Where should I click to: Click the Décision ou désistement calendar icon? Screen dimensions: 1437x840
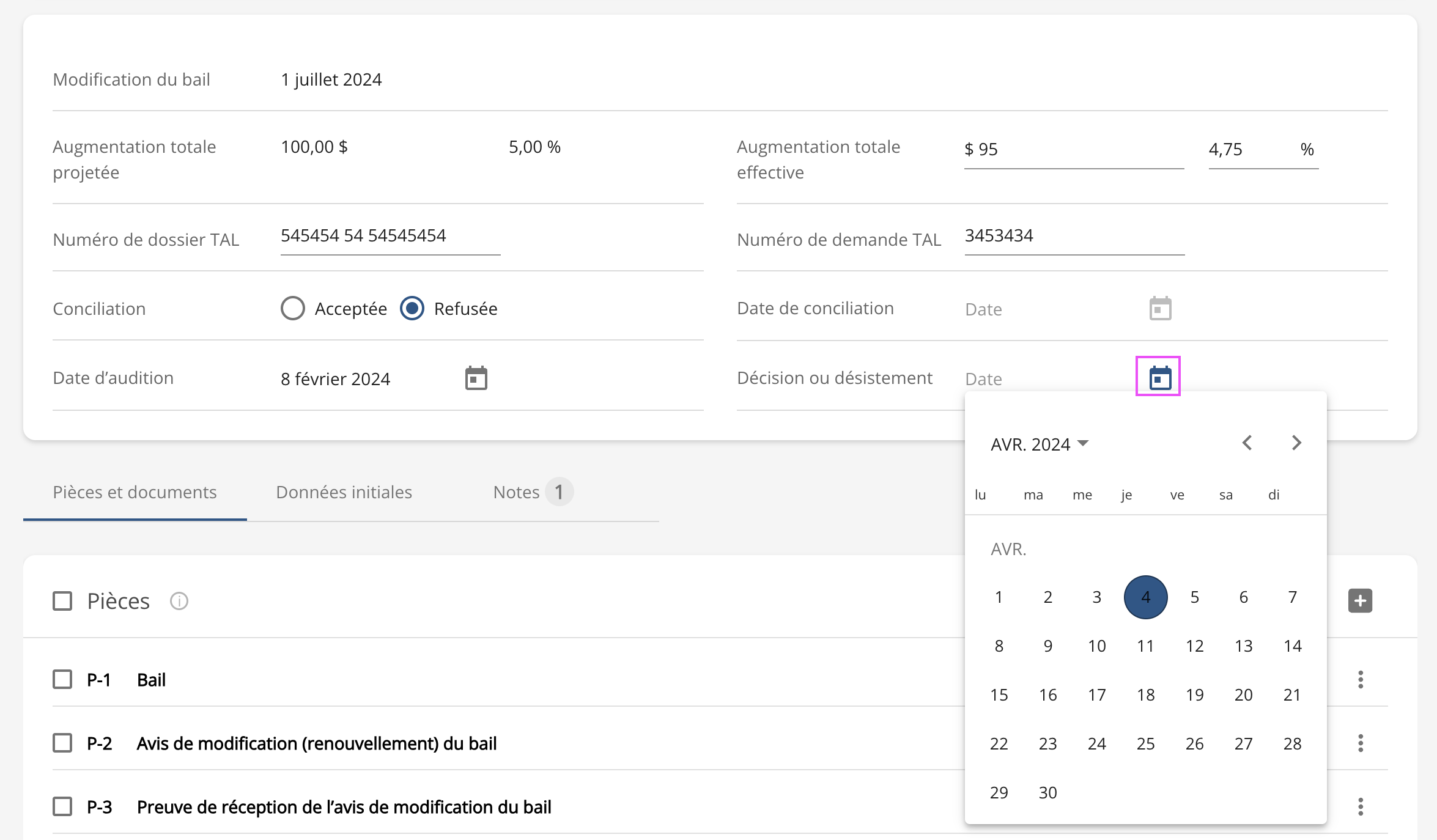[x=1159, y=378]
